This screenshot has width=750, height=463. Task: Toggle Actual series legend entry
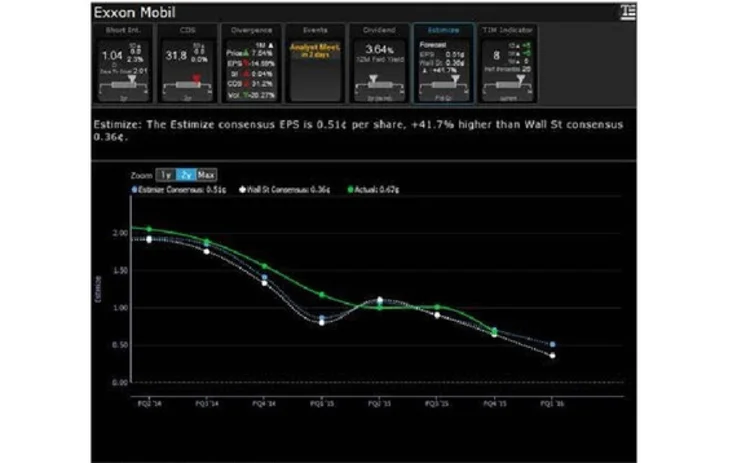pos(374,190)
